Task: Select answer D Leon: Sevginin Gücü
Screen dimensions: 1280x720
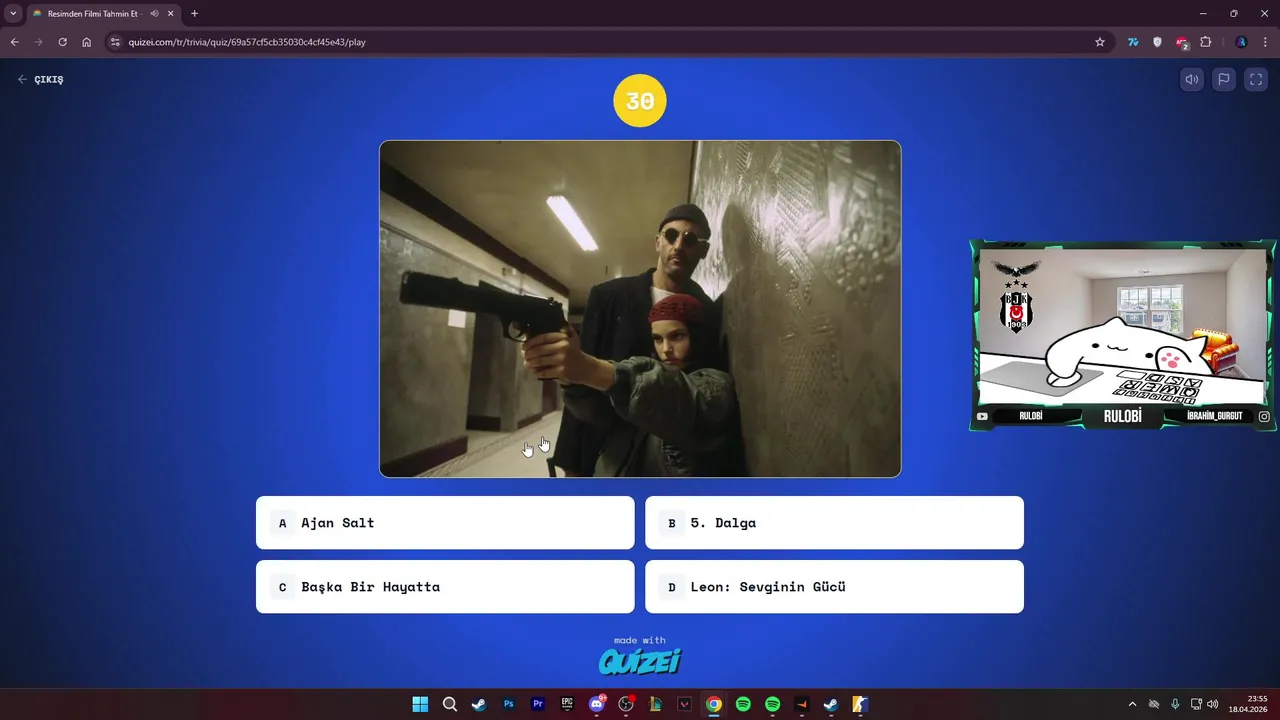Action: point(834,587)
